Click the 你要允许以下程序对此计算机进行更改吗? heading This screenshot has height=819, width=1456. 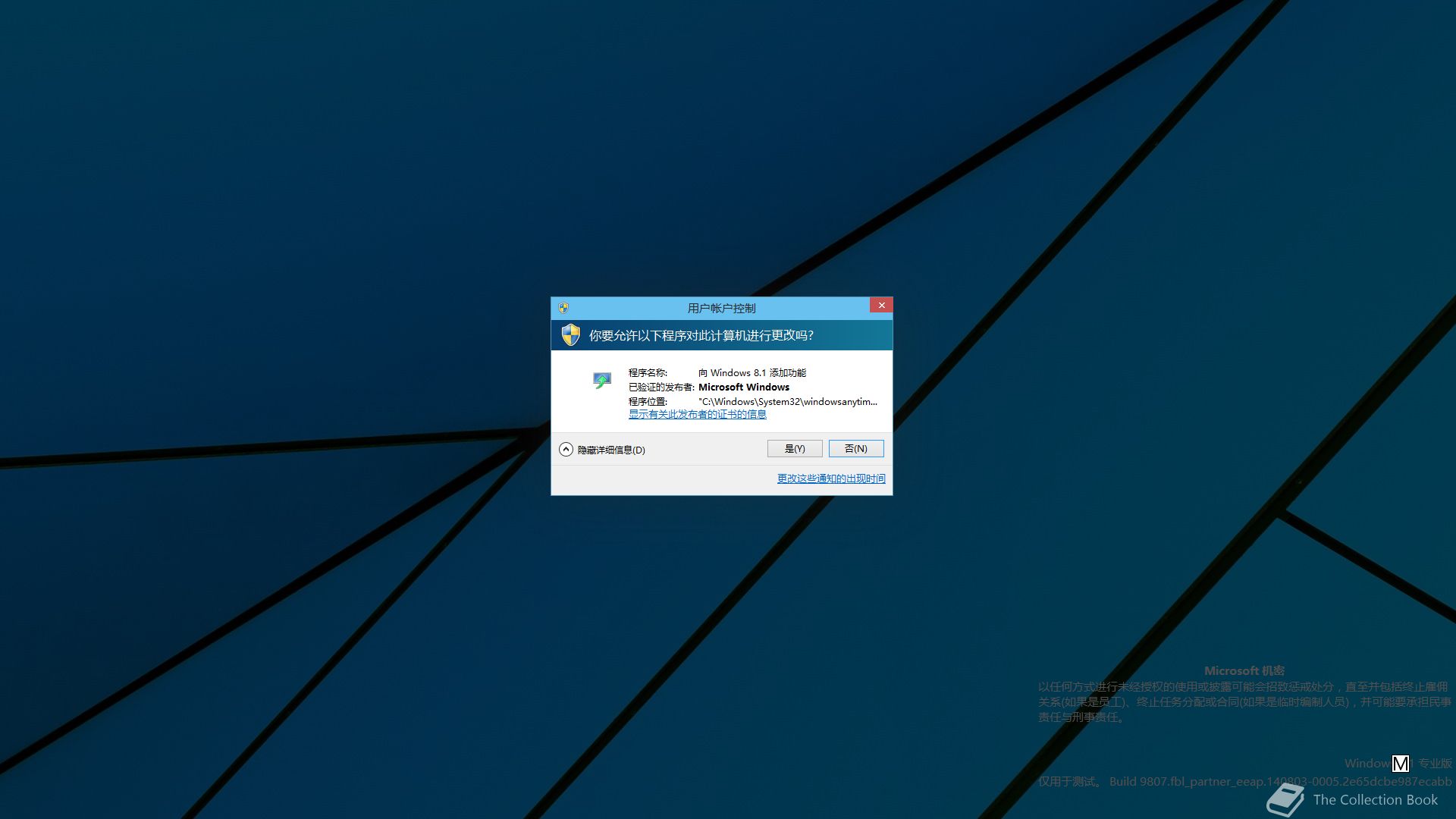pos(701,335)
